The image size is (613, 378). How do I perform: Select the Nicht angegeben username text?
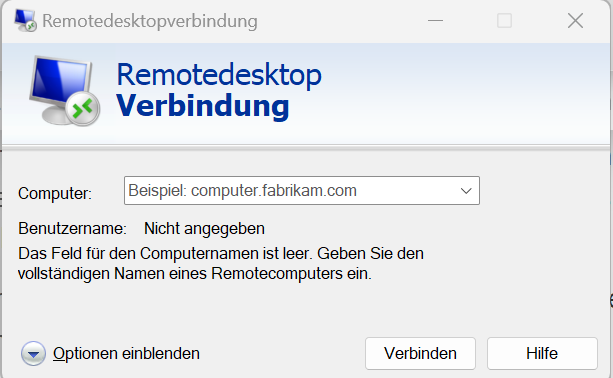tap(204, 229)
